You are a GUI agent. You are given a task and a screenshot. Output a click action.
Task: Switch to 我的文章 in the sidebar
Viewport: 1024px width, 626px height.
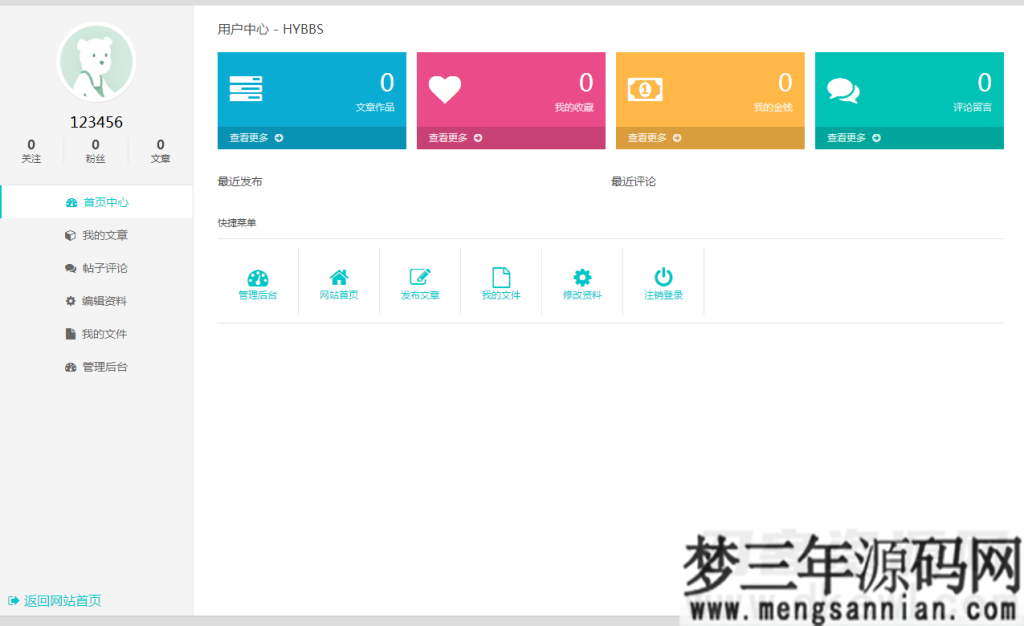pyautogui.click(x=96, y=235)
